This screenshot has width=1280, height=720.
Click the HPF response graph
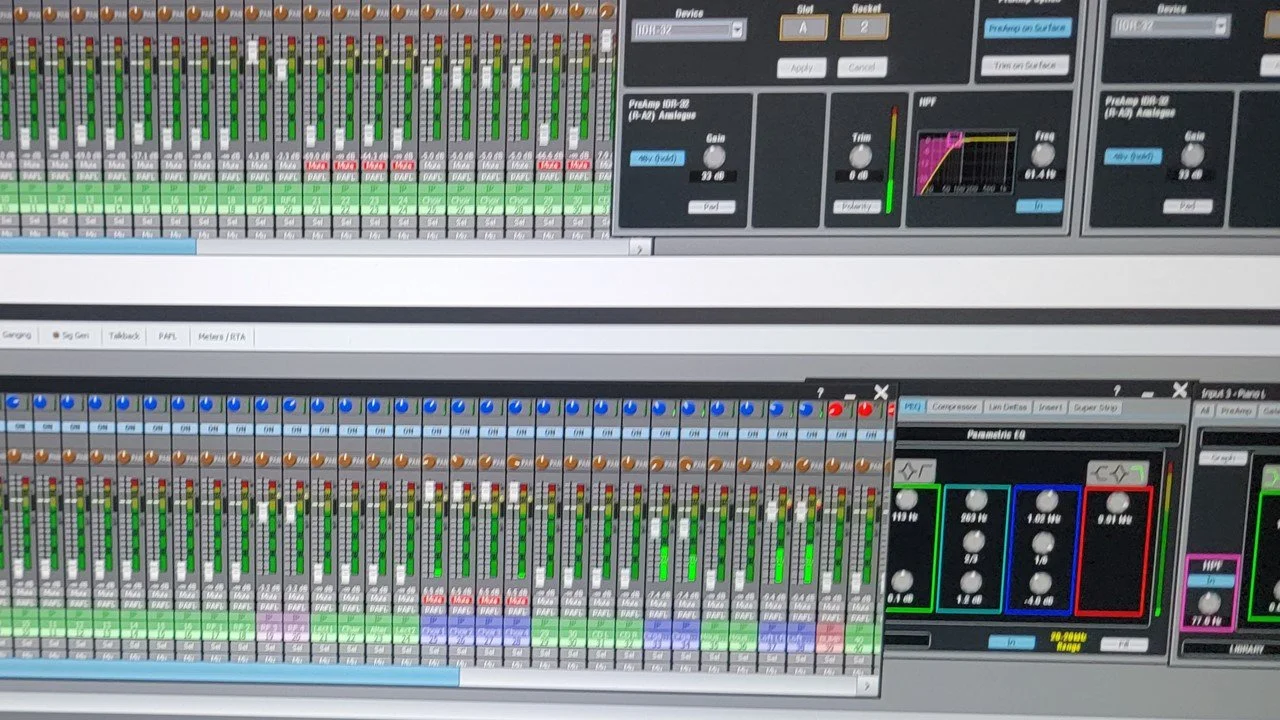click(x=965, y=161)
